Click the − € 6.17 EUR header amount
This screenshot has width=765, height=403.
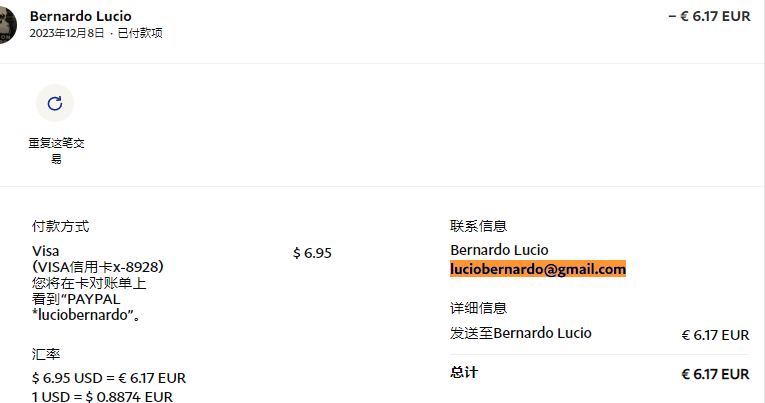[709, 16]
